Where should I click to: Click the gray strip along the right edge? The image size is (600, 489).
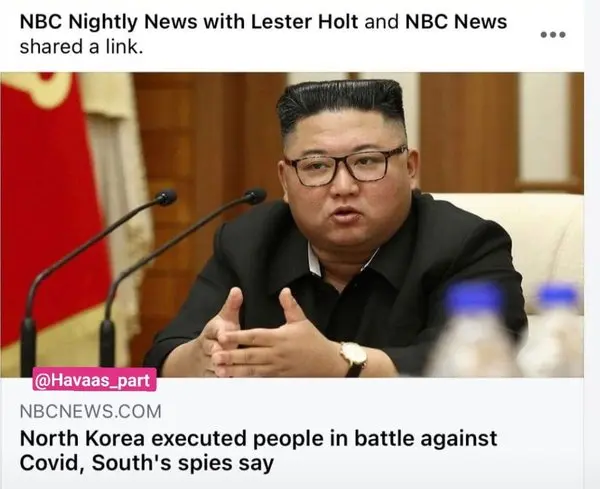592,244
